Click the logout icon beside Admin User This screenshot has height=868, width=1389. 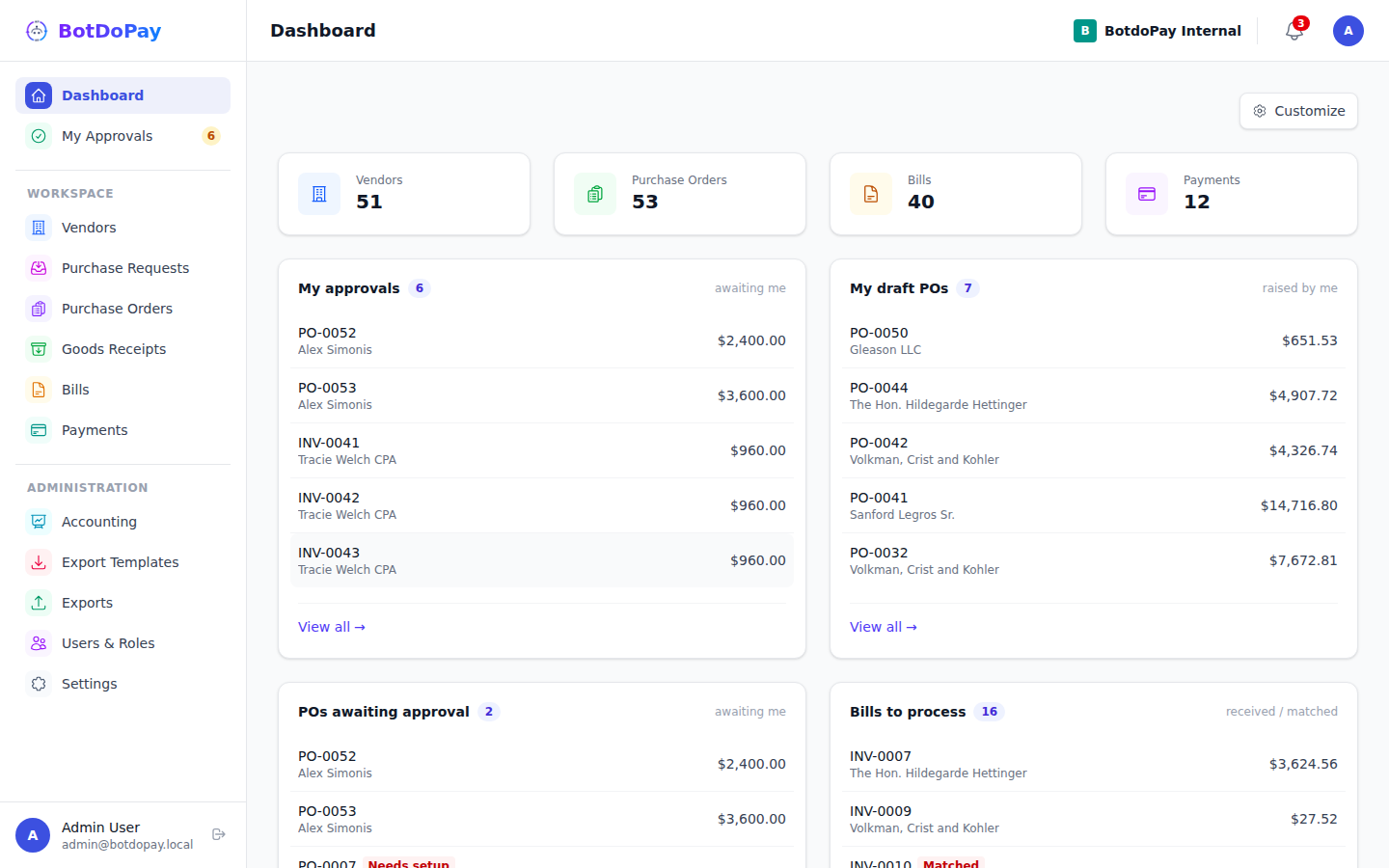(x=219, y=834)
